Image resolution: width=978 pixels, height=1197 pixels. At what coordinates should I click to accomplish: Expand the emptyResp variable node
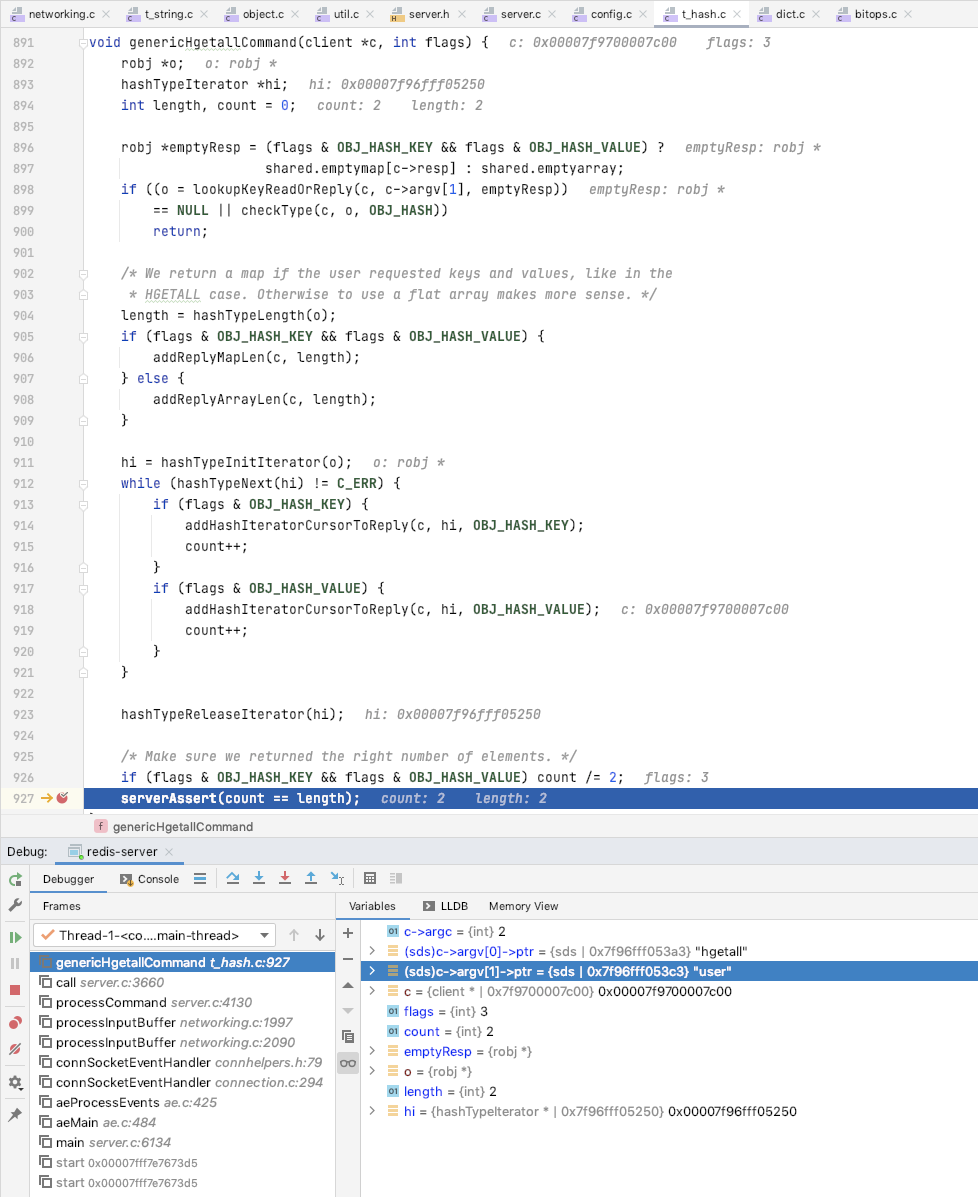[x=372, y=1051]
